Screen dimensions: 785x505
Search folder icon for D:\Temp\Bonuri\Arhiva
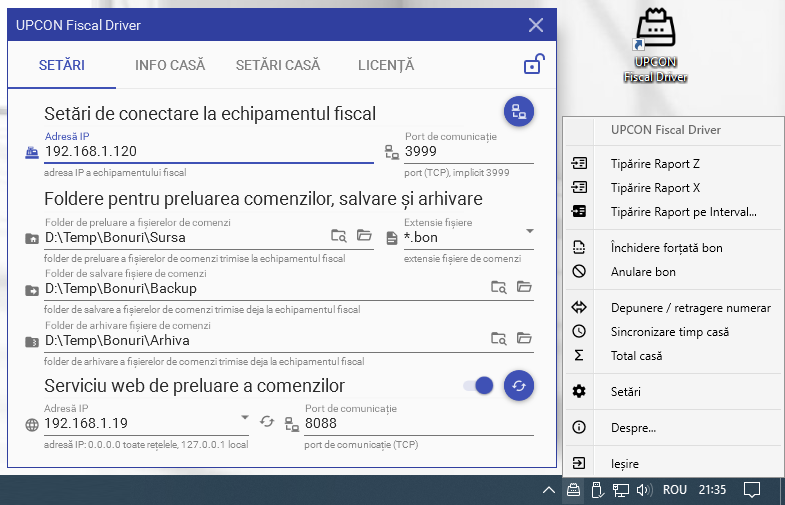[499, 338]
